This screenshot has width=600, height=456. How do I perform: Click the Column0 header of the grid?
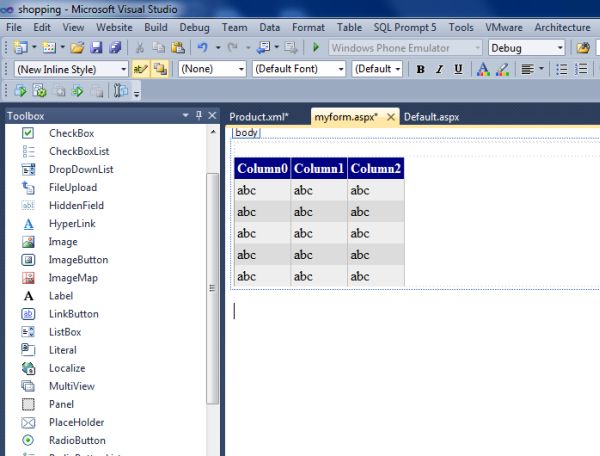coord(262,168)
